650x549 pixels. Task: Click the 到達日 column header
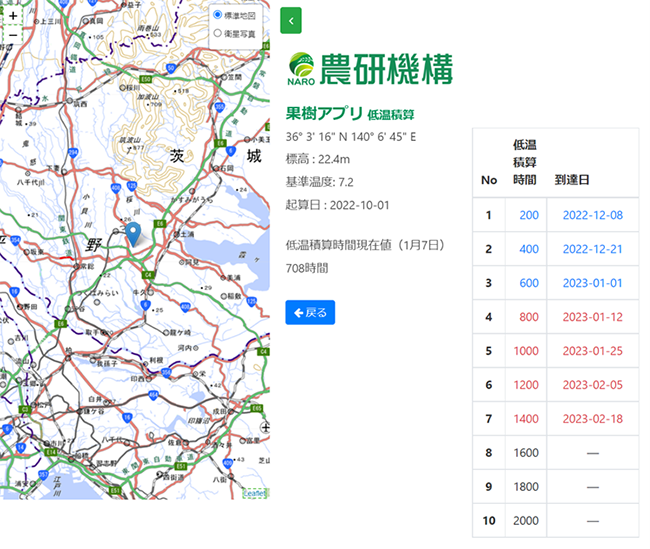point(572,180)
